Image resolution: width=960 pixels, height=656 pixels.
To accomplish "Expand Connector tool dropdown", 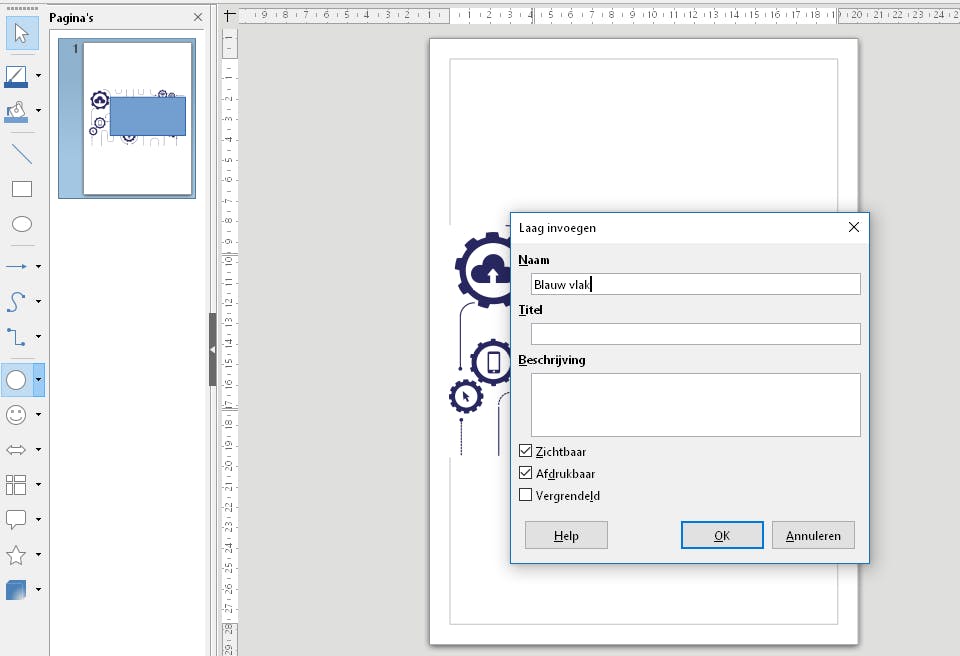I will 39,336.
